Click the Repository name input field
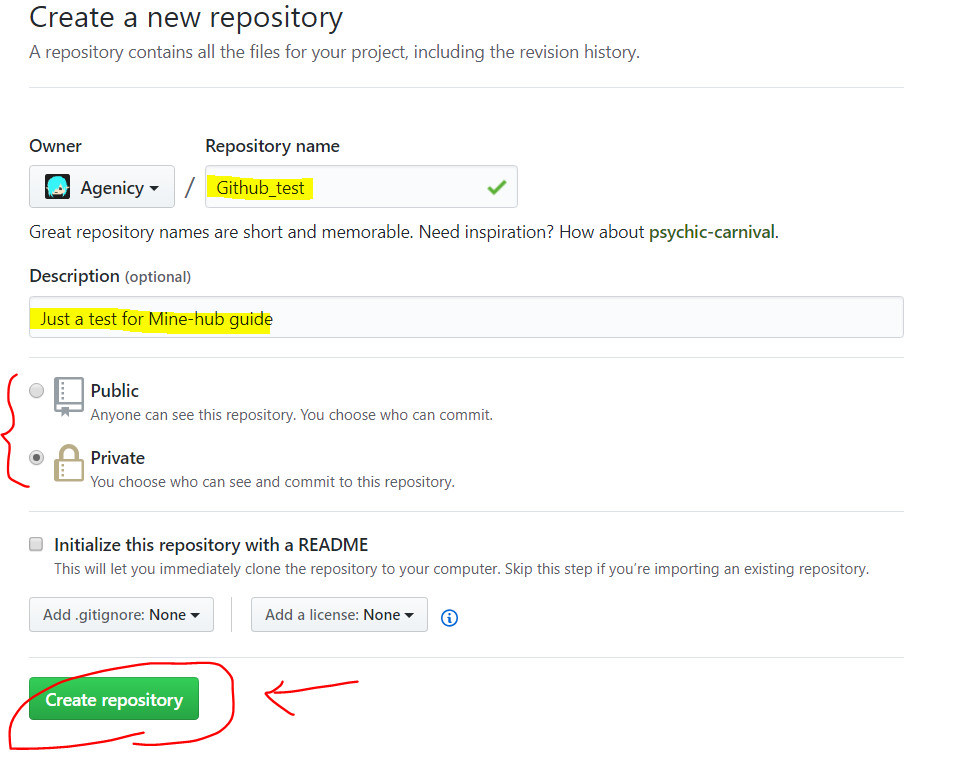 [x=360, y=186]
